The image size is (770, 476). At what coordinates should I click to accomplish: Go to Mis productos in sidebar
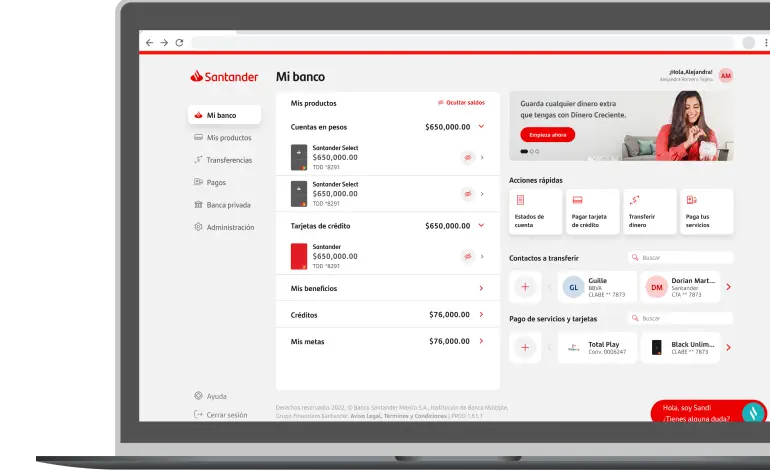click(x=224, y=138)
